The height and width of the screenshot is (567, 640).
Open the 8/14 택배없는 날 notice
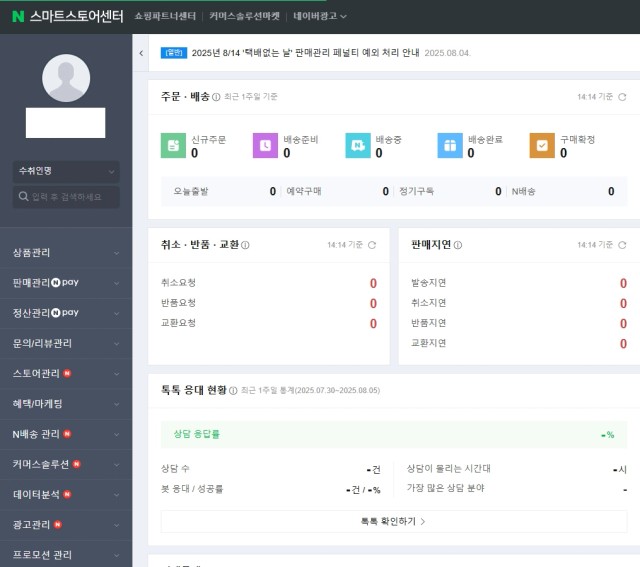[x=305, y=53]
